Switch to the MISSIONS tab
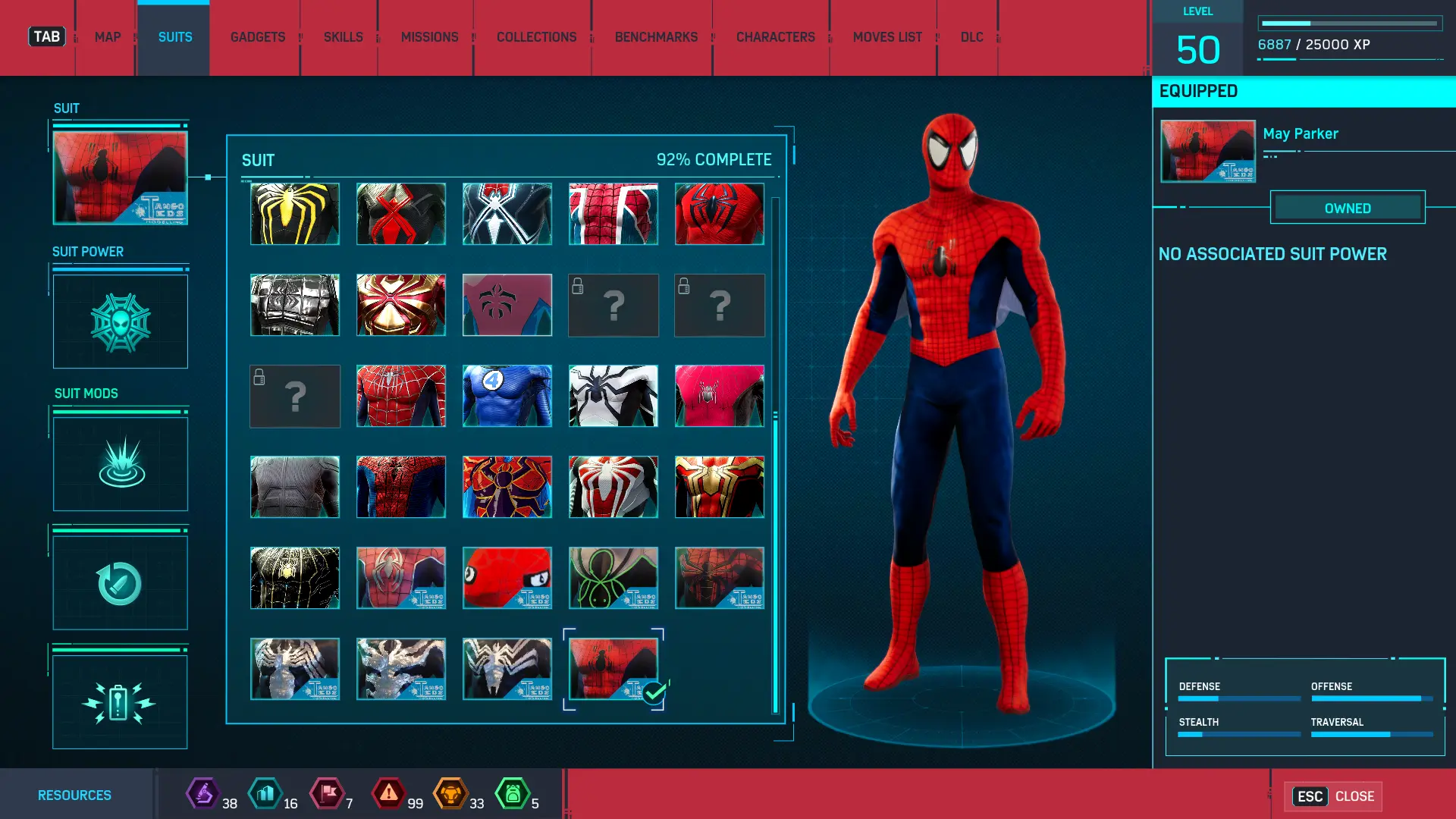This screenshot has height=819, width=1456. pos(430,37)
